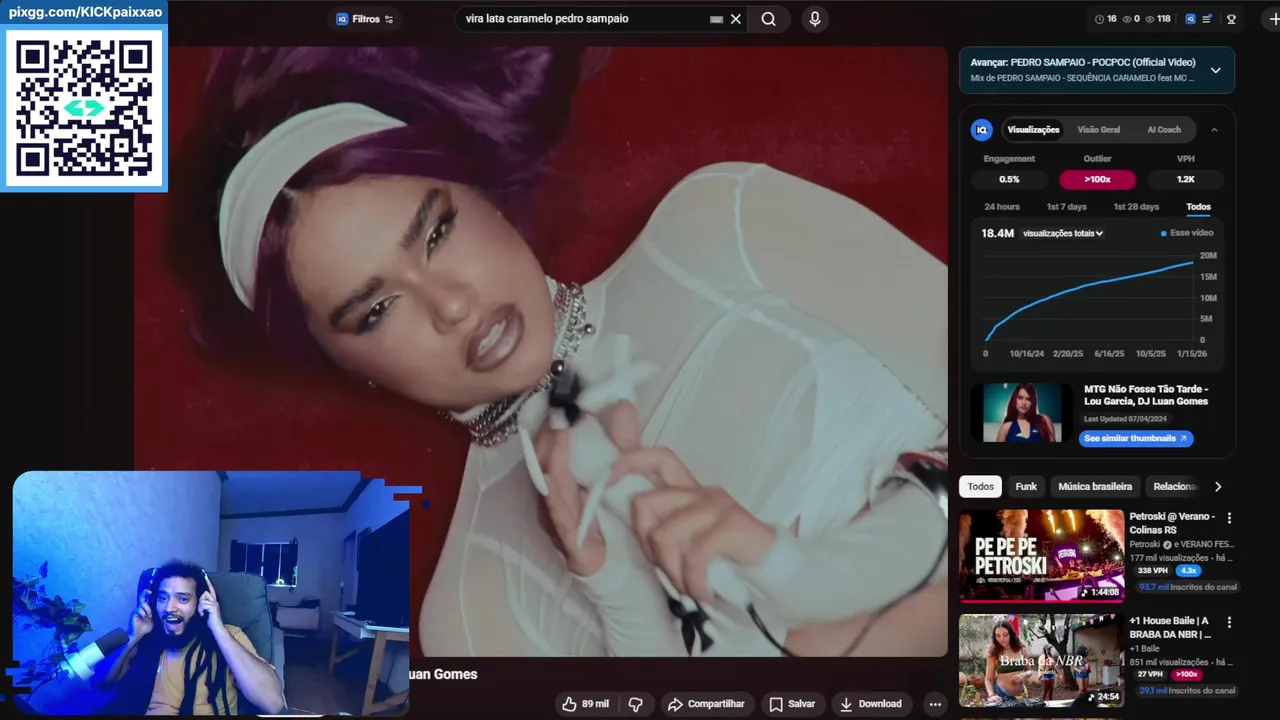Open the vidIQ Filtros button

pos(365,19)
